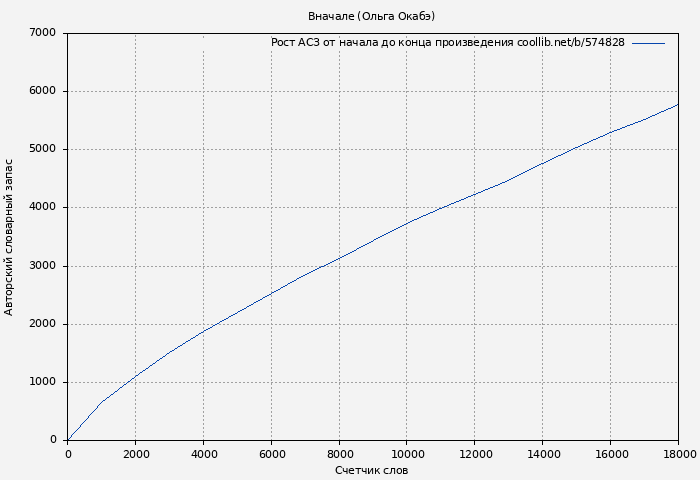Click the Y-axis label "Авторский словарный запас"
Screen dimensions: 700x480
[x=10, y=237]
